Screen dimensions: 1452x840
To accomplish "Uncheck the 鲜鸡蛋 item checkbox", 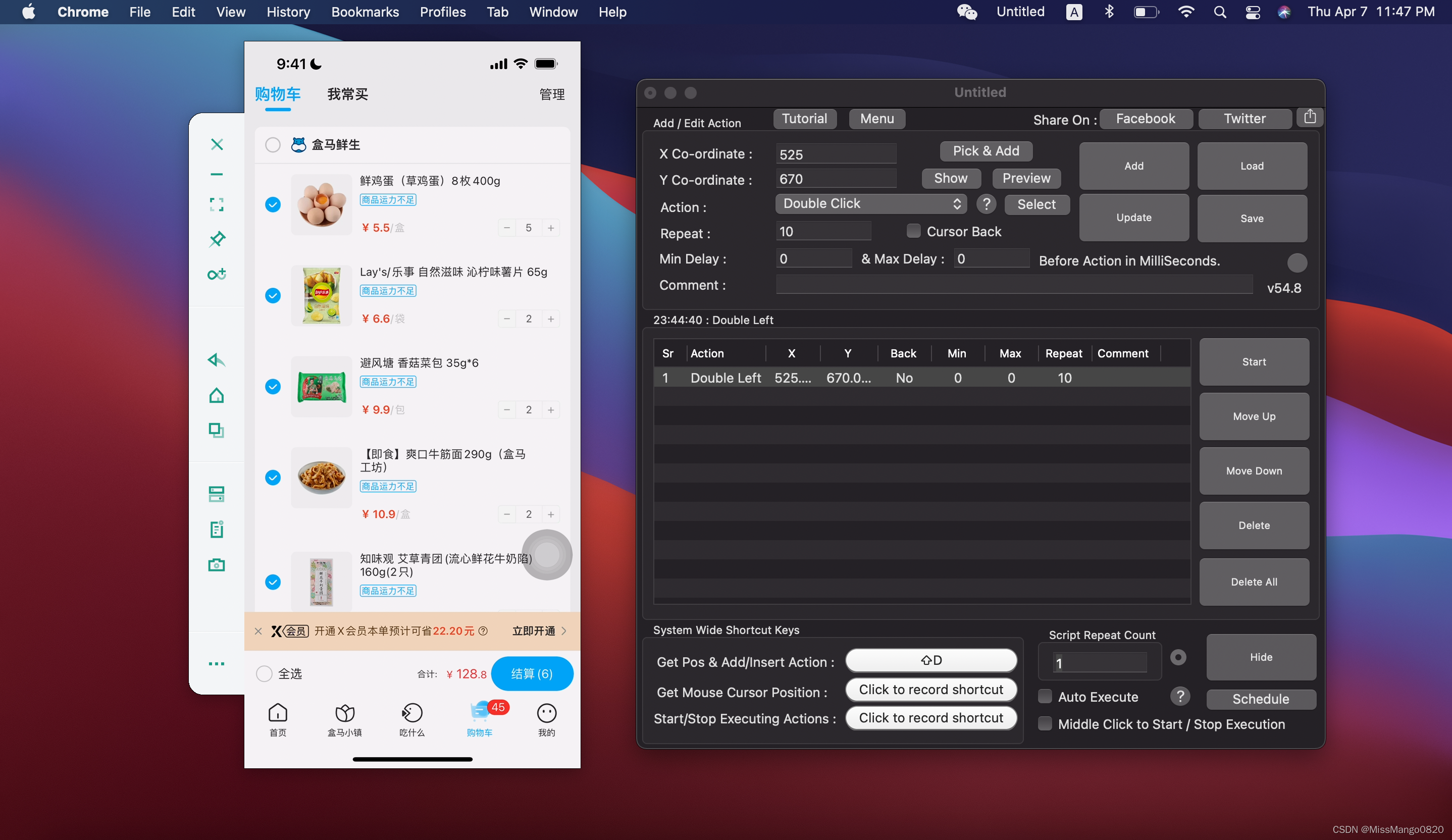I will coord(273,204).
